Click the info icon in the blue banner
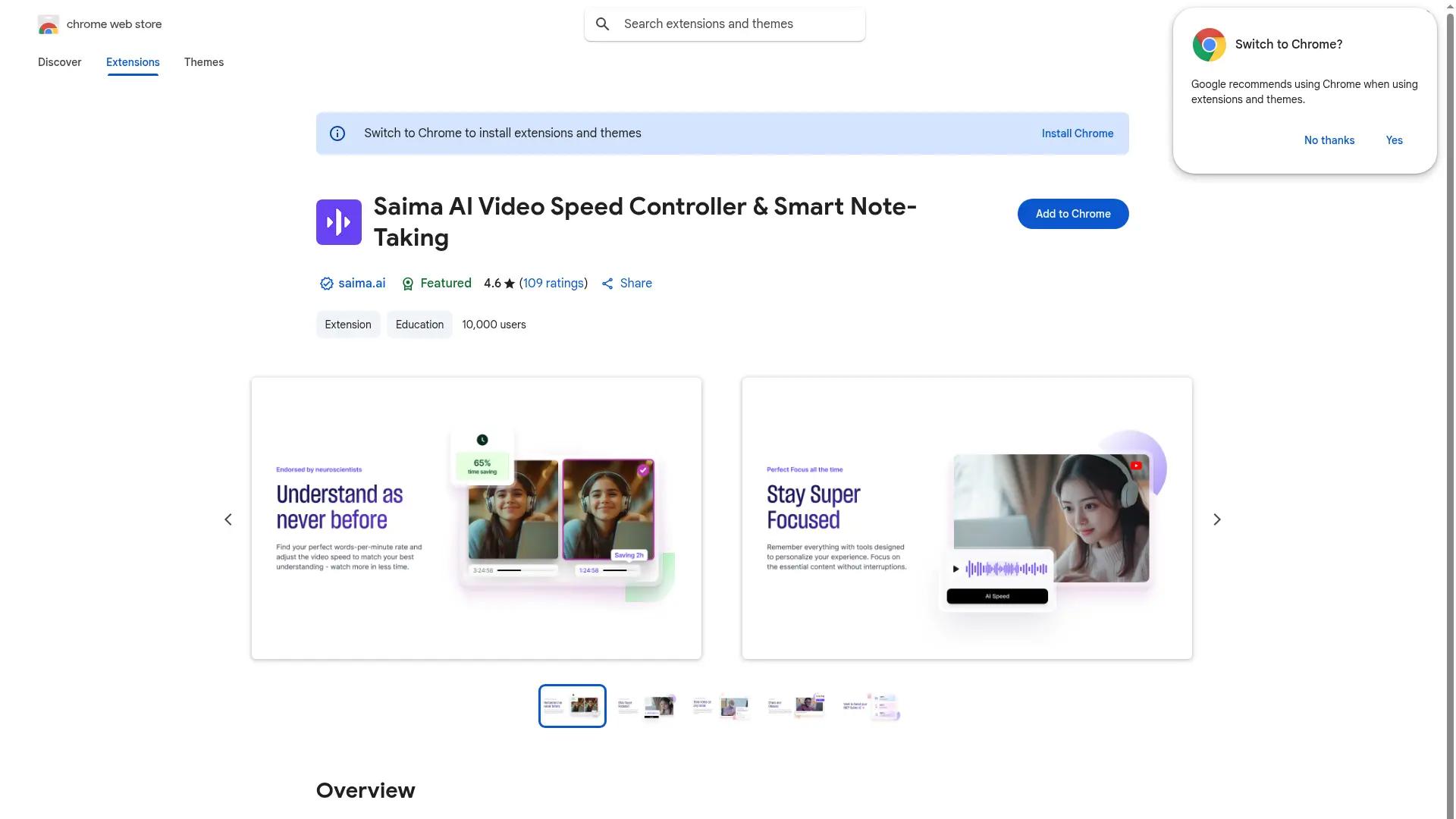Screen dimensions: 1456x819 pyautogui.click(x=337, y=133)
